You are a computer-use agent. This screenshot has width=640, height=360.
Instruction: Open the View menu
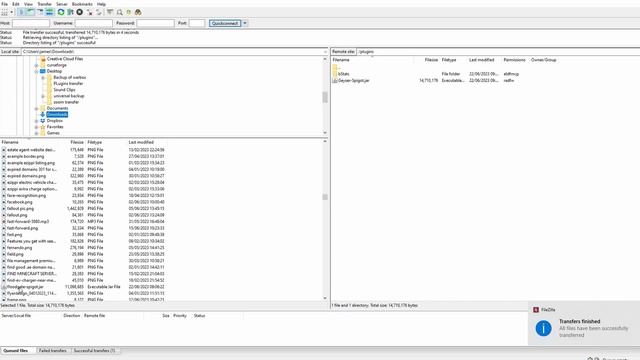pos(28,4)
